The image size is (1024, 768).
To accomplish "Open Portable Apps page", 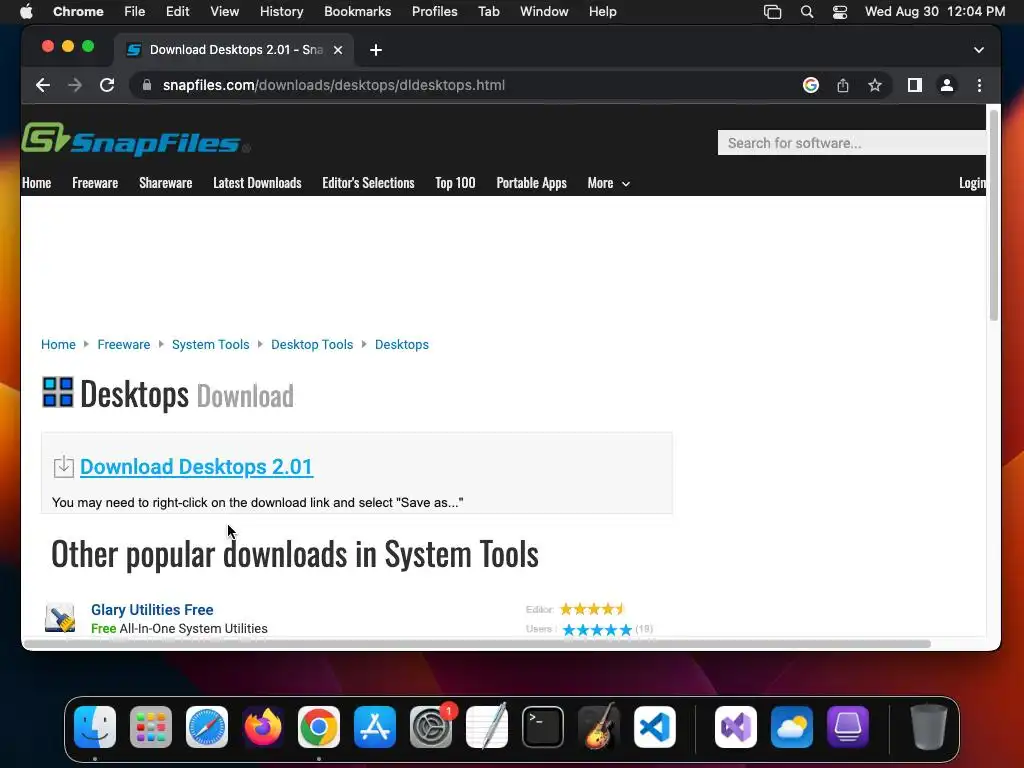I will 532,184.
